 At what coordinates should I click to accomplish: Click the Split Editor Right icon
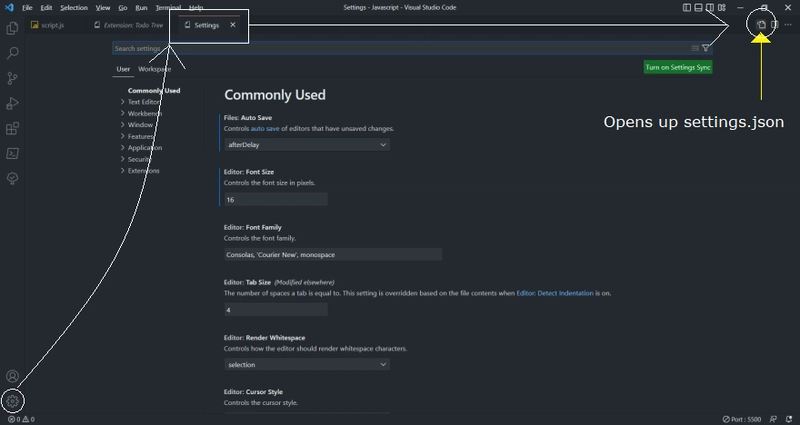point(774,24)
